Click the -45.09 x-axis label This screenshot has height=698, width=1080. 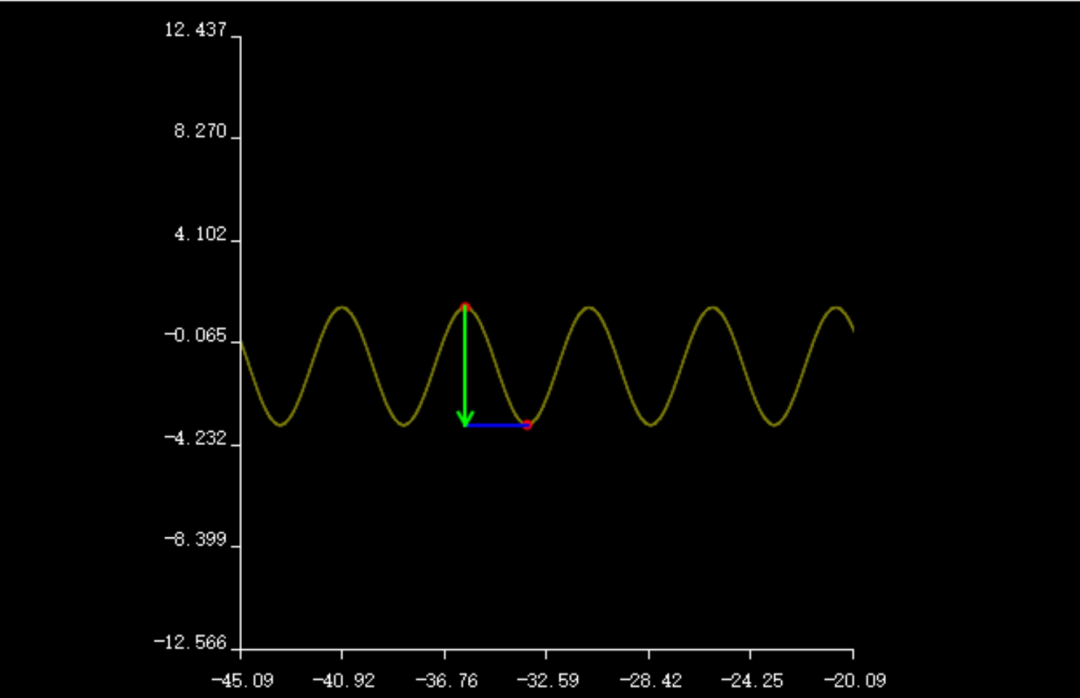click(241, 680)
